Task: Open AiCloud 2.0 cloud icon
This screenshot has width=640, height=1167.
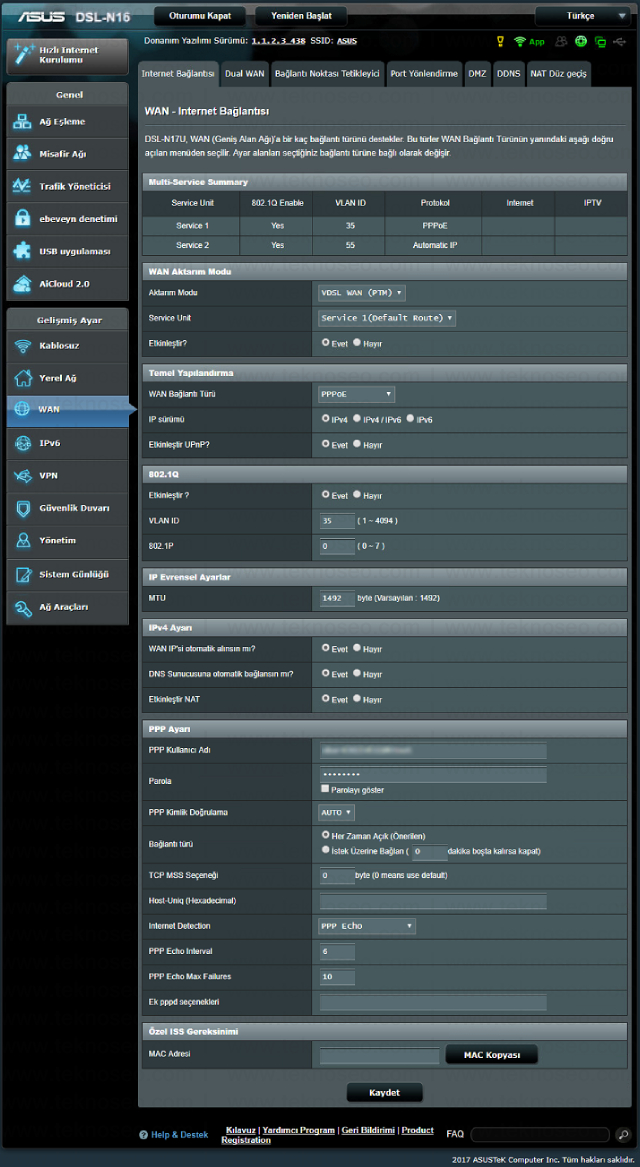Action: pyautogui.click(x=22, y=284)
